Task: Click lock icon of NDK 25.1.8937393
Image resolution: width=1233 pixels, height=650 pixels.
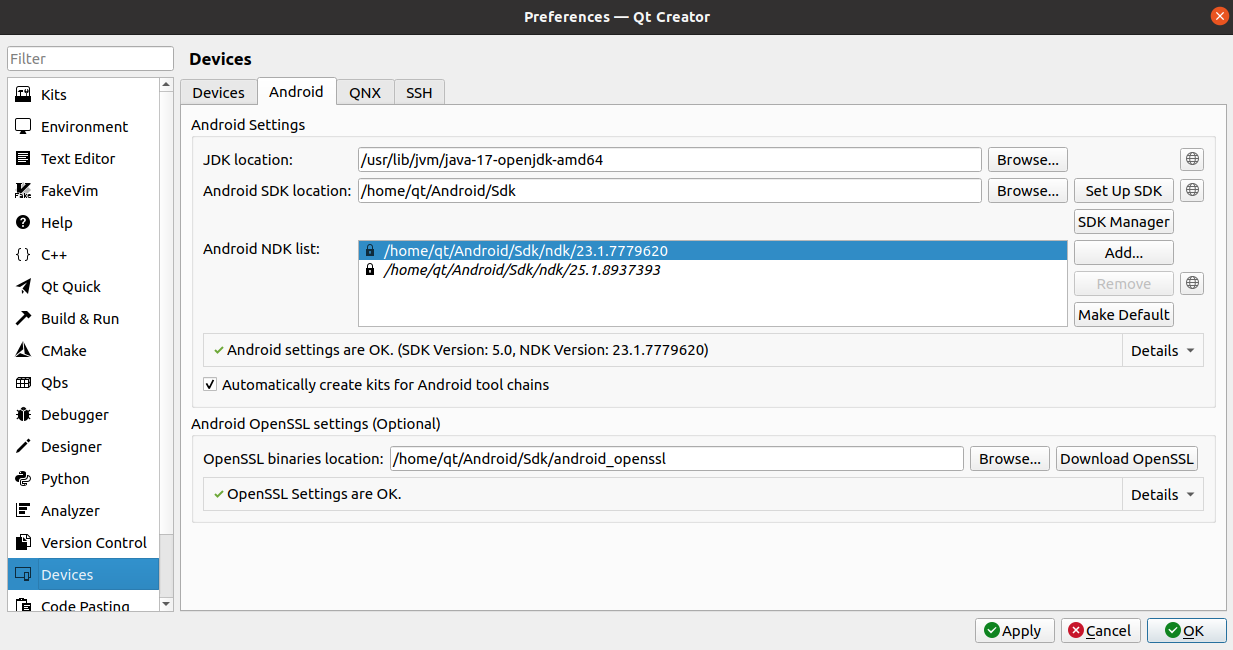Action: (370, 270)
